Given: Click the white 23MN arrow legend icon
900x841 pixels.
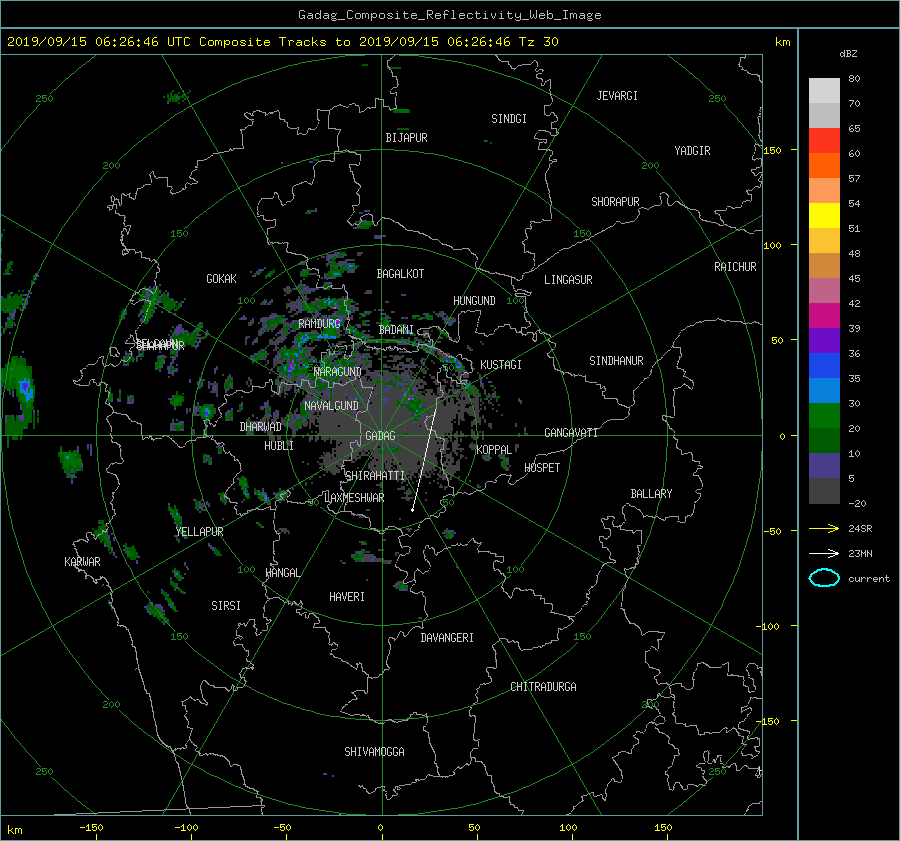Looking at the screenshot, I should click(x=824, y=553).
